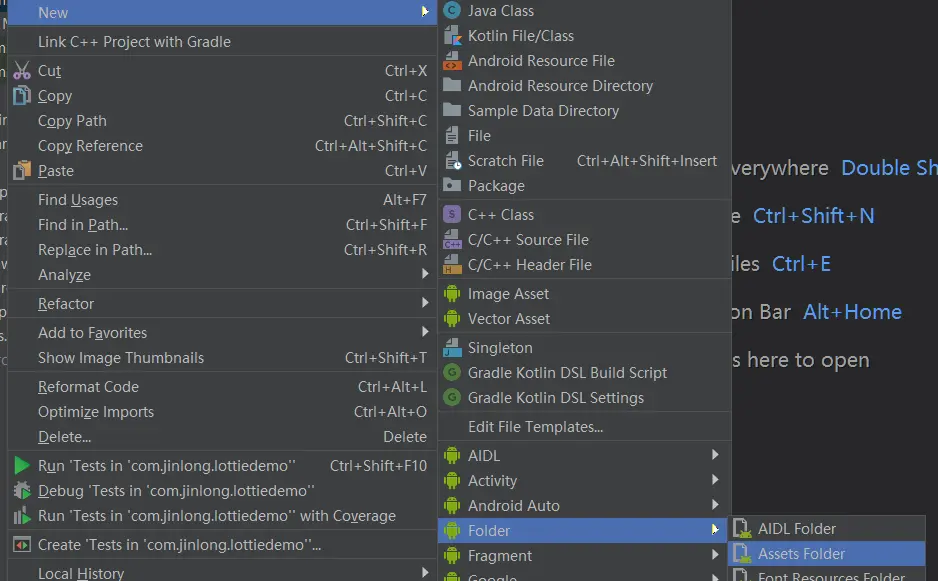938x581 pixels.
Task: Select the Android Resource File icon
Action: [x=451, y=61]
